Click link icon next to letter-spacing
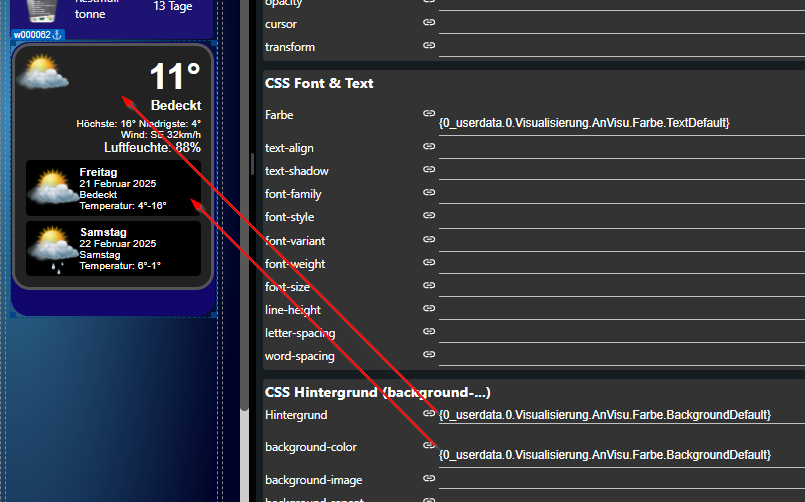805x502 pixels. [429, 331]
